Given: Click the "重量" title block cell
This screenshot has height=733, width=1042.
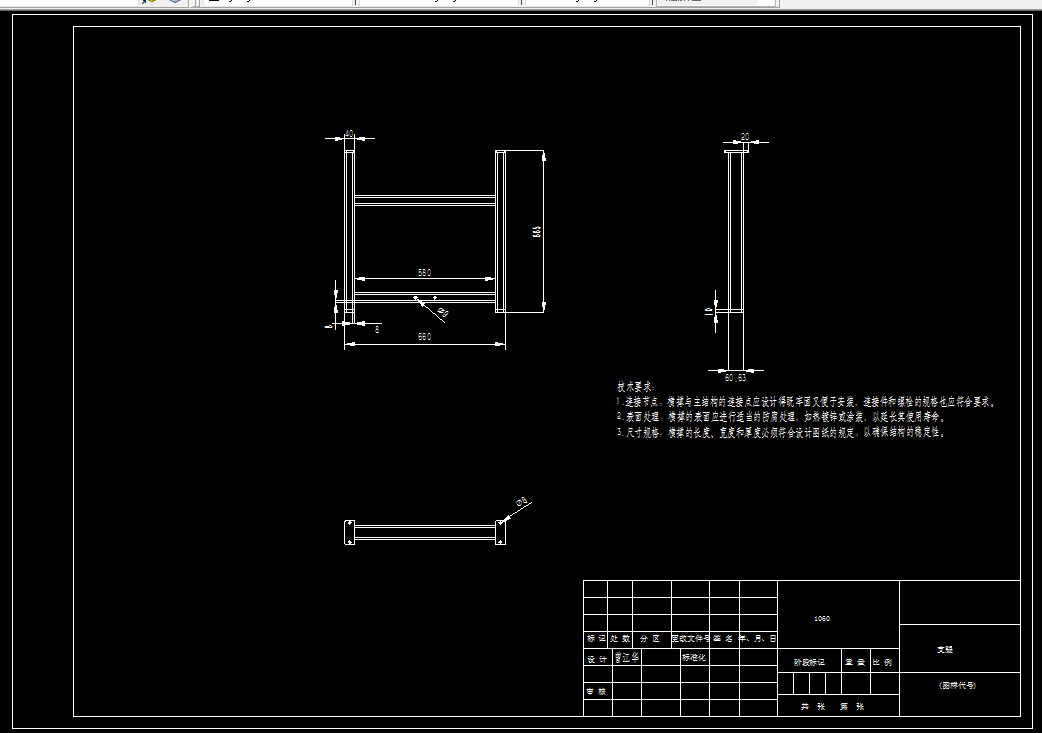Looking at the screenshot, I should point(855,663).
